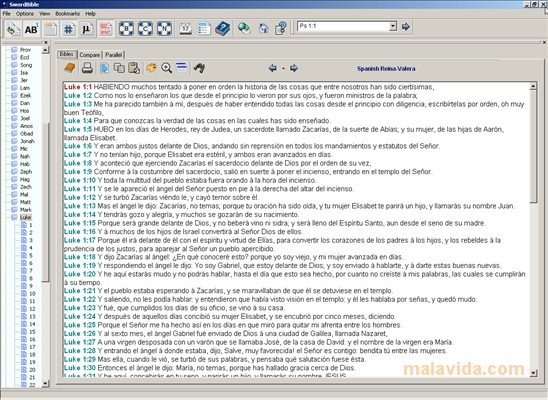Collapse the Luke book in tree

tap(14, 217)
